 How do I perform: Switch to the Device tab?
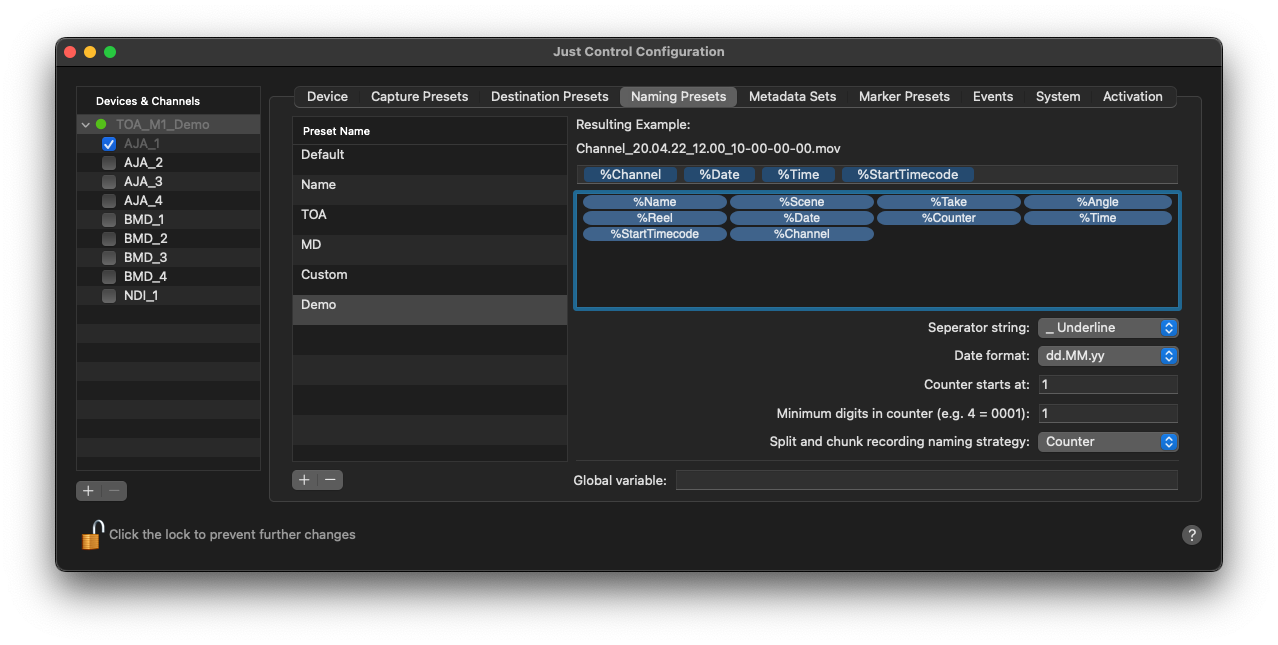pos(327,97)
